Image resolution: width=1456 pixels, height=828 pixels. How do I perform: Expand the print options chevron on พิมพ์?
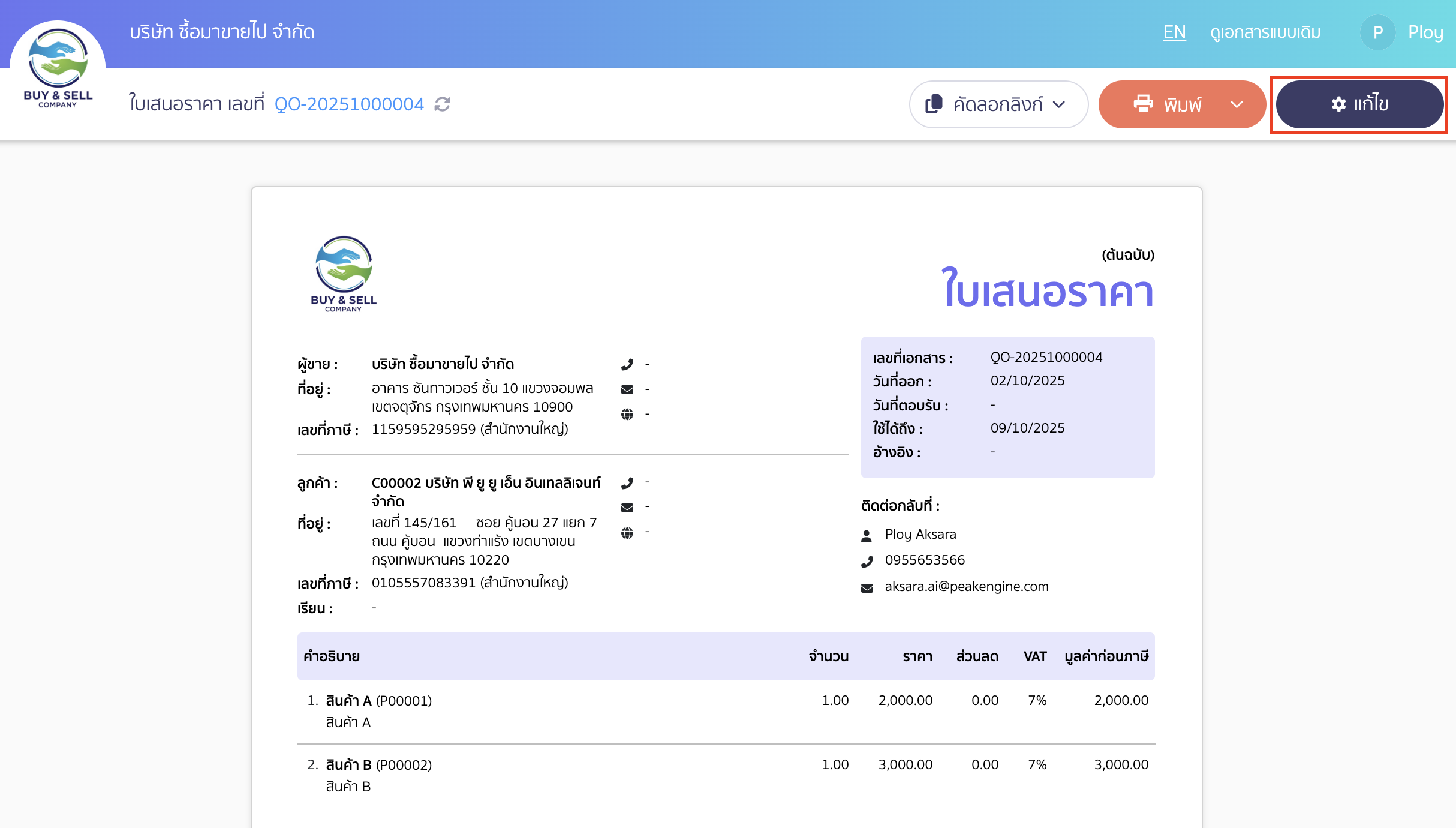1237,104
